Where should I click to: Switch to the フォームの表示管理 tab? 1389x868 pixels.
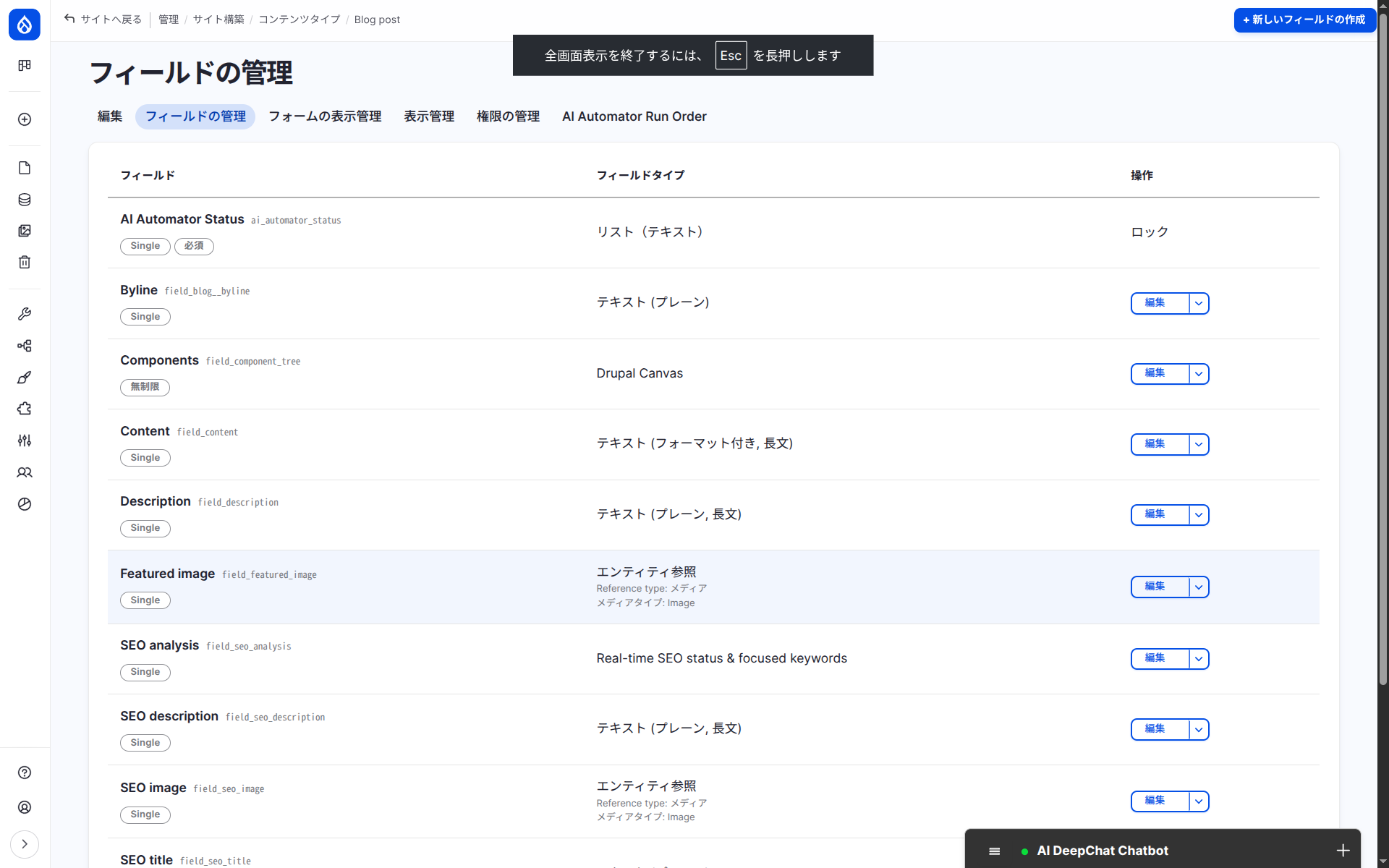coord(325,116)
